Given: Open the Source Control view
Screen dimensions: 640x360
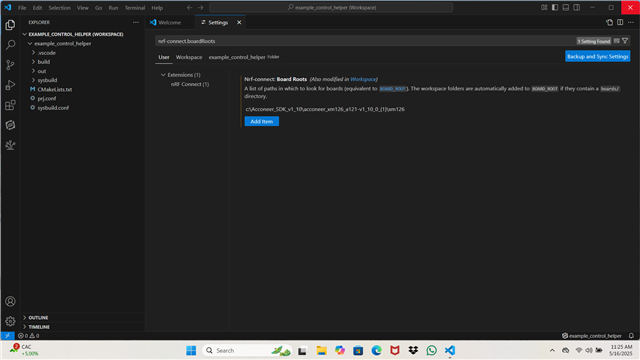Looking at the screenshot, I should pos(10,65).
